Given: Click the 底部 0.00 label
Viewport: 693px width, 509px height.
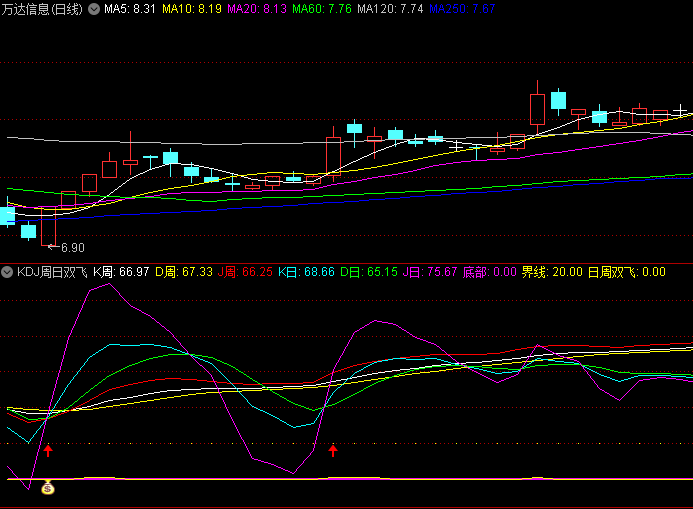Looking at the screenshot, I should click(490, 271).
